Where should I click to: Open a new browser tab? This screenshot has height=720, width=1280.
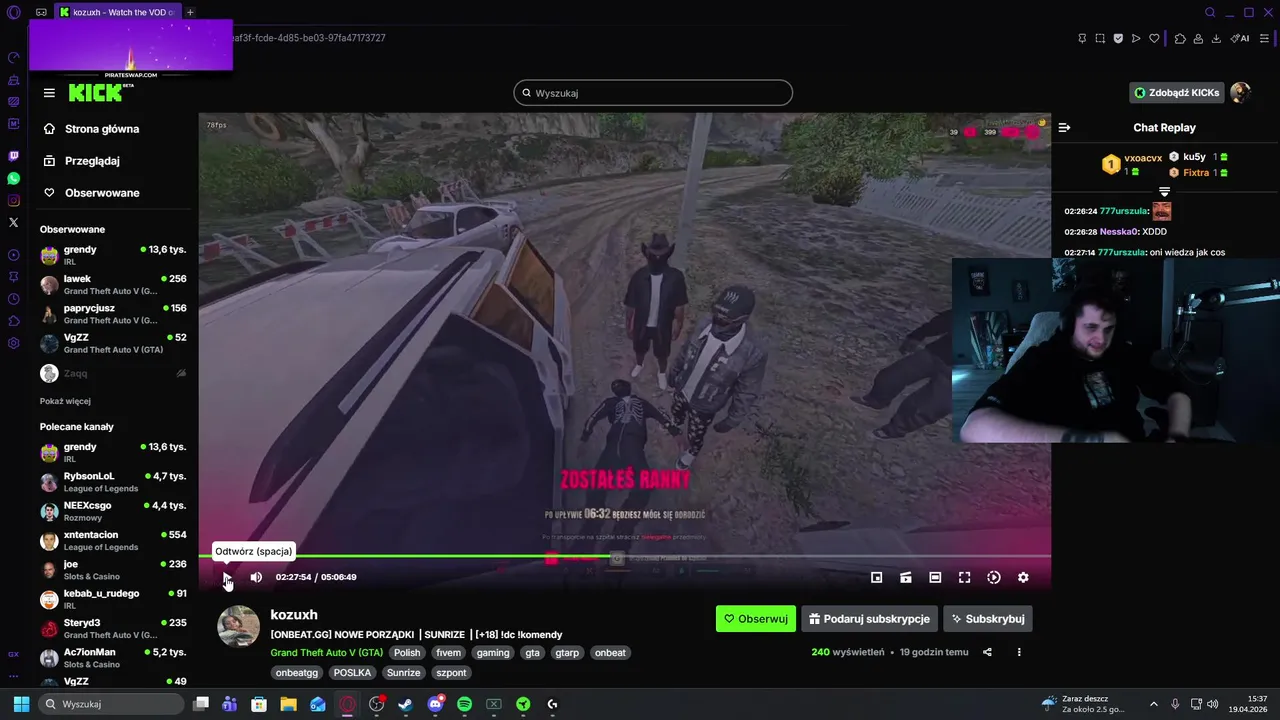190,12
